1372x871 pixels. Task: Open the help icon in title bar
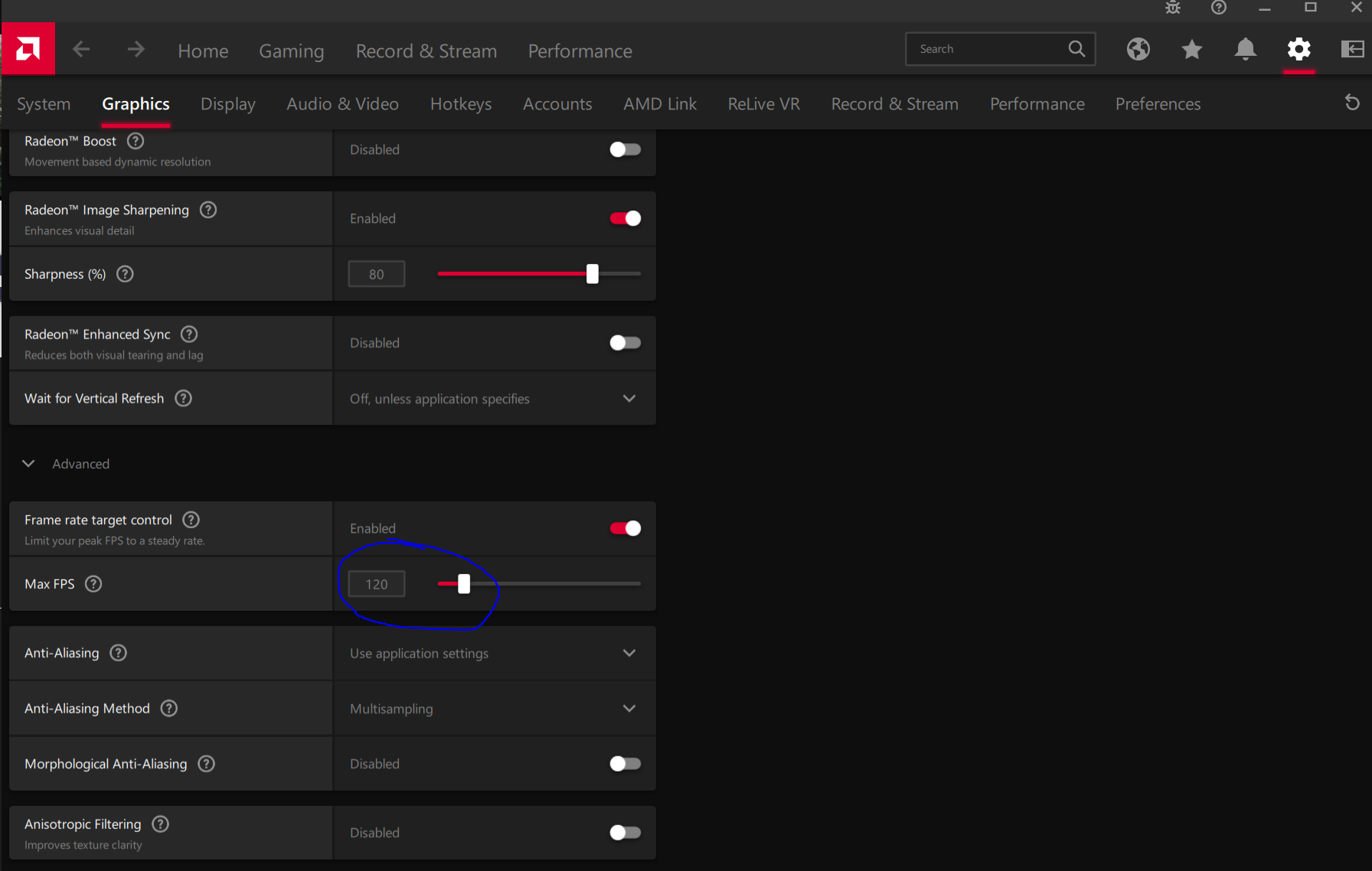tap(1219, 8)
